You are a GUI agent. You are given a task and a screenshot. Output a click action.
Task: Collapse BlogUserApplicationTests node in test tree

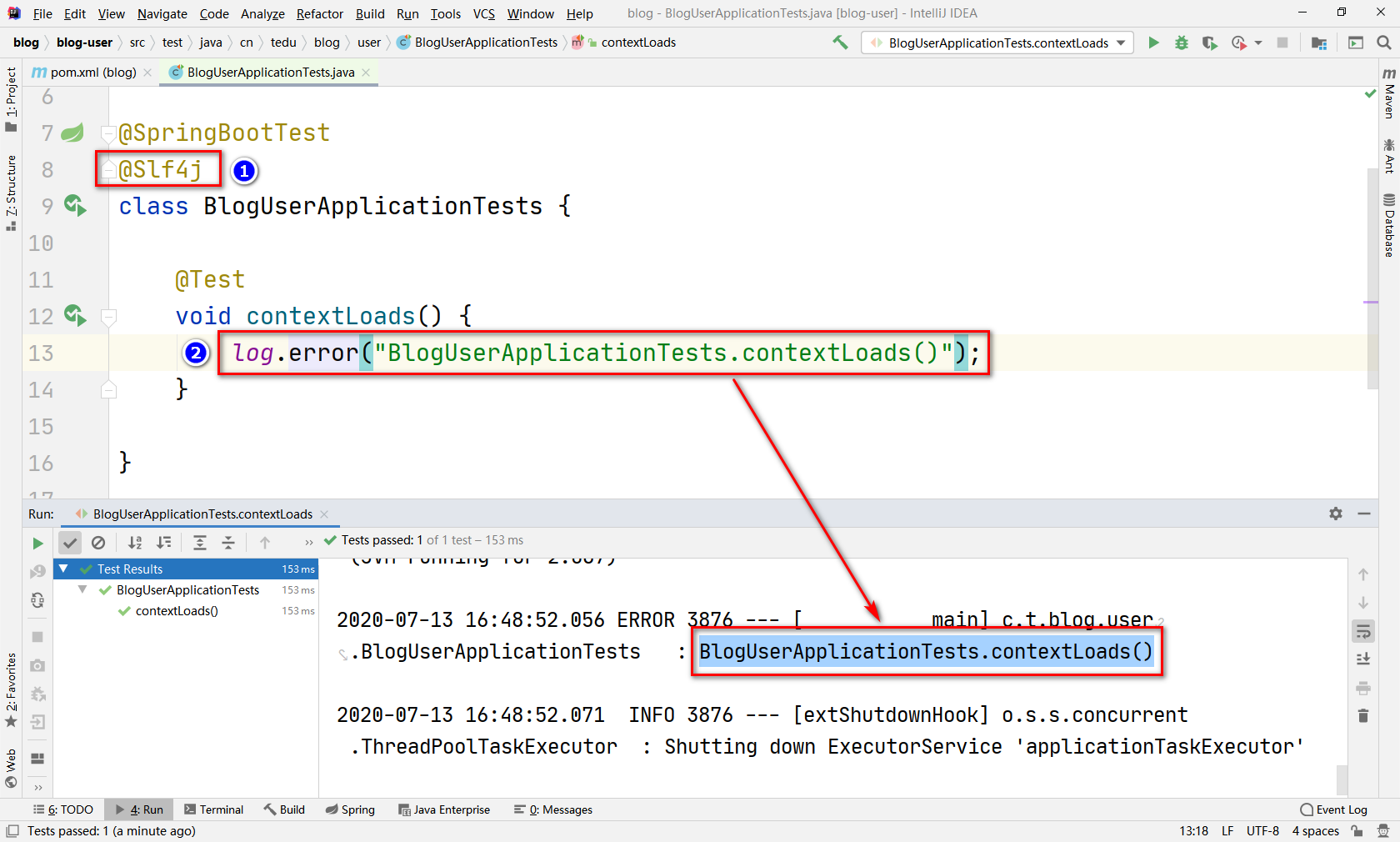[x=82, y=589]
